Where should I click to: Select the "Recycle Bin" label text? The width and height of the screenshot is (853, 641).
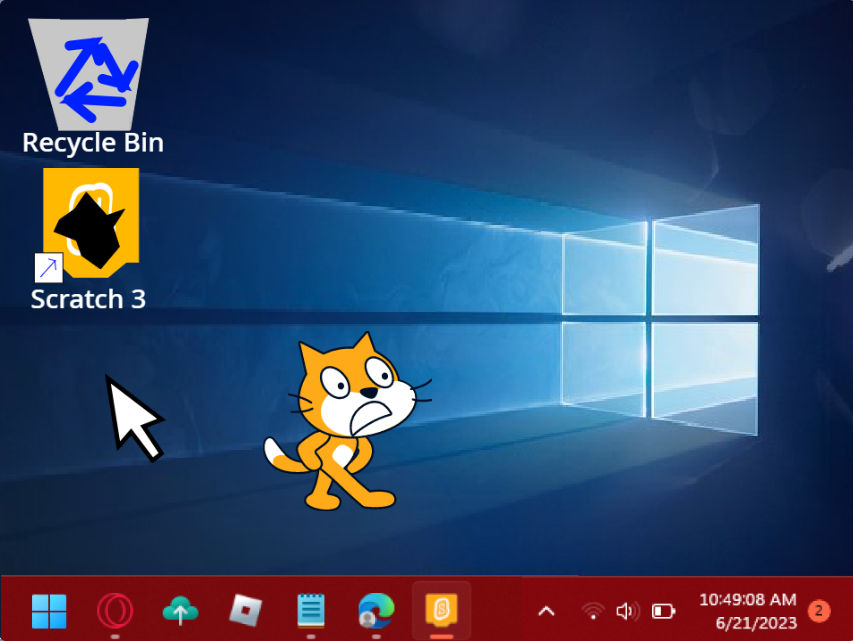[x=93, y=143]
